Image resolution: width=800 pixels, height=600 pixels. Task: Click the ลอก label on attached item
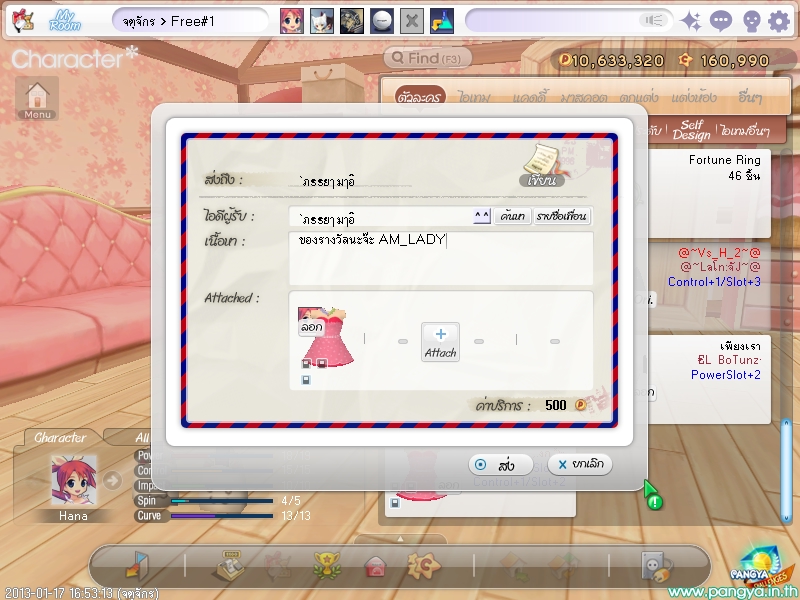311,327
